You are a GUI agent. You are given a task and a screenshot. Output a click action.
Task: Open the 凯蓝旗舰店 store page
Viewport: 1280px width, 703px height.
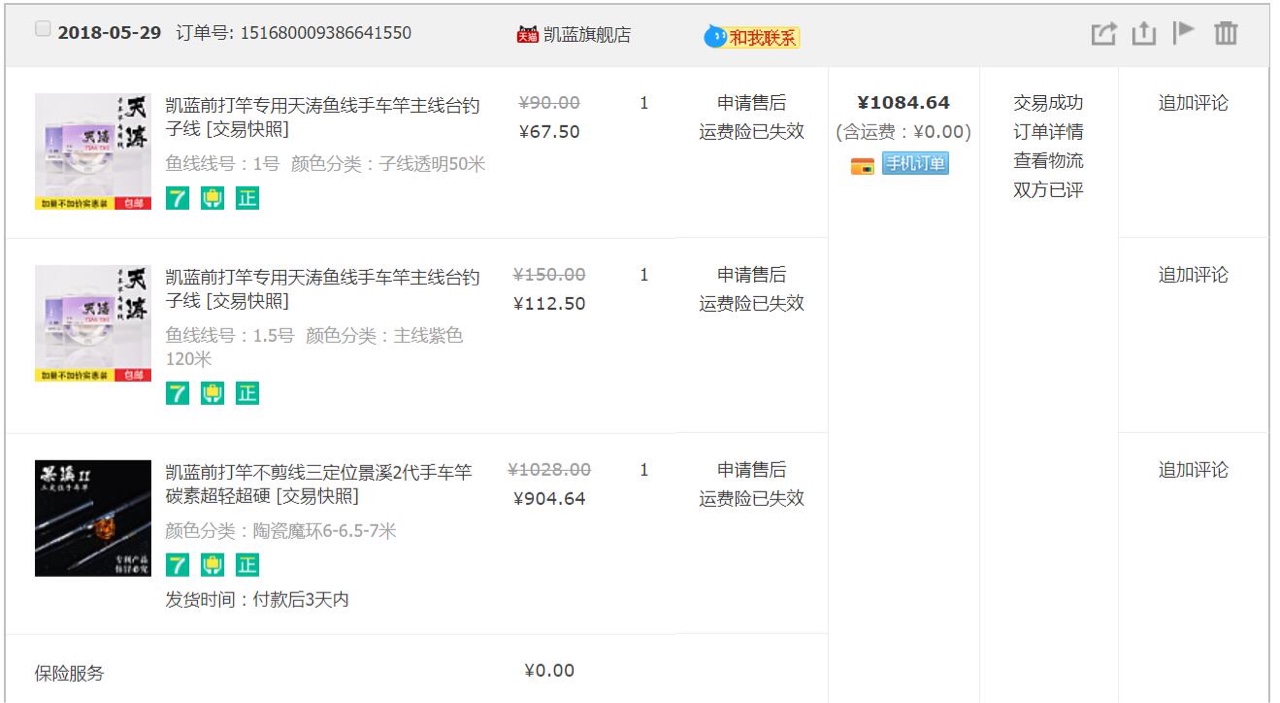click(x=588, y=34)
